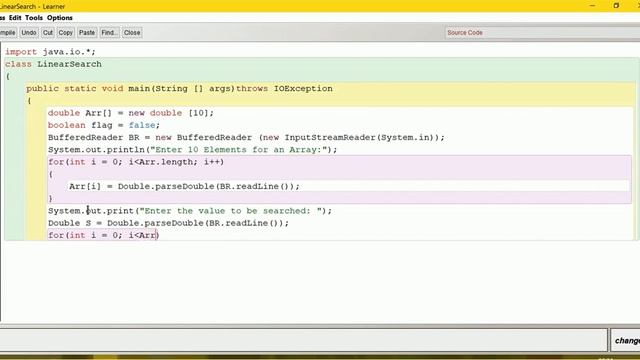
Task: Minimize the BlueJ editor window
Action: pos(593,6)
